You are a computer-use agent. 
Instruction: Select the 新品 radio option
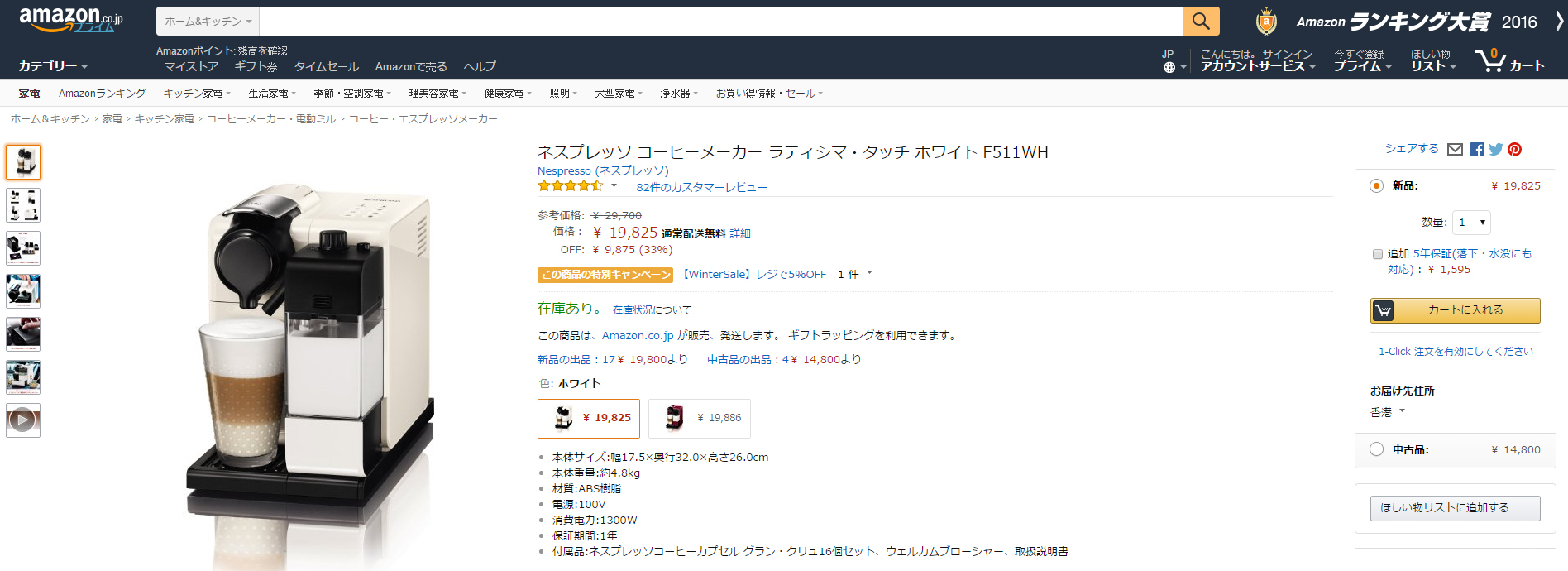click(1376, 186)
